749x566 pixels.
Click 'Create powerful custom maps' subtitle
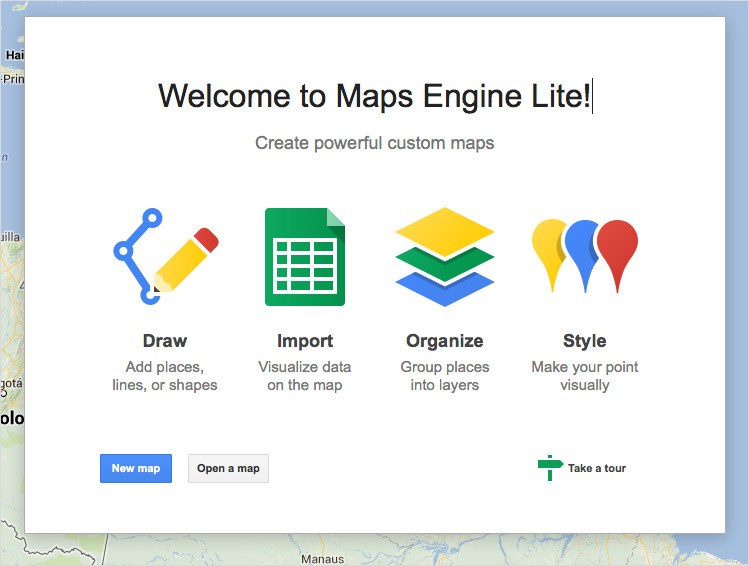pyautogui.click(x=374, y=143)
